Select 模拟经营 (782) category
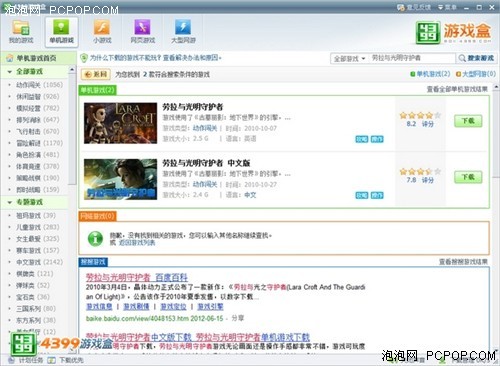This screenshot has height=366, width=500. (38, 108)
